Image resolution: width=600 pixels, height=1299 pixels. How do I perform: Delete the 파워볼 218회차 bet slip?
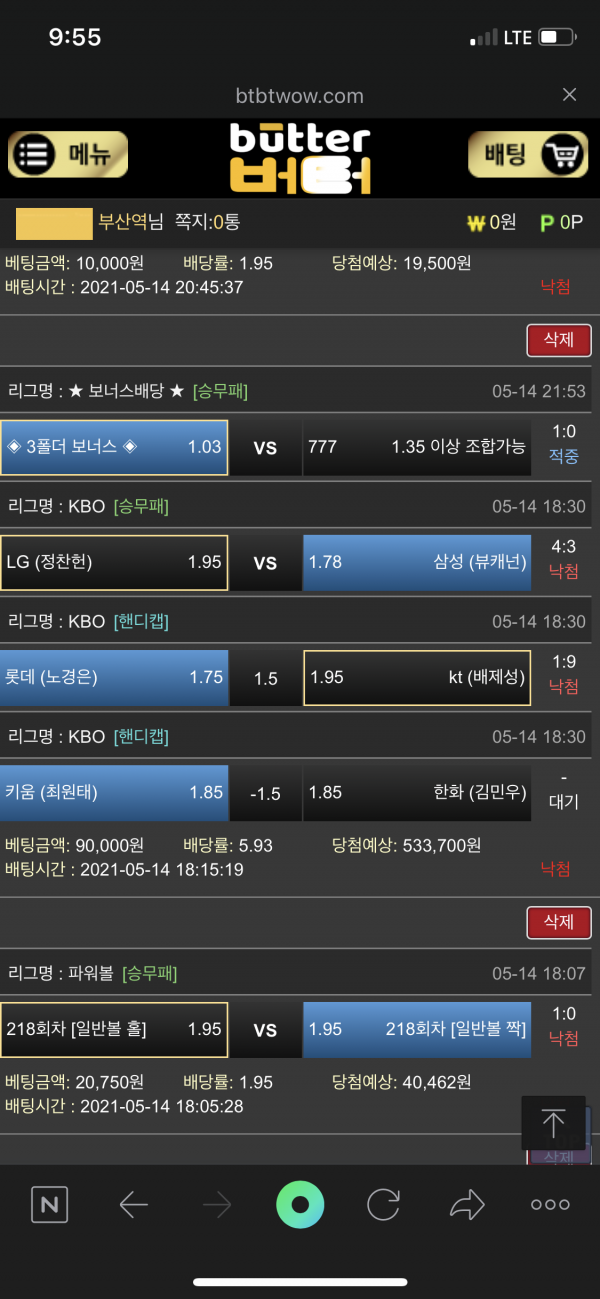point(558,922)
